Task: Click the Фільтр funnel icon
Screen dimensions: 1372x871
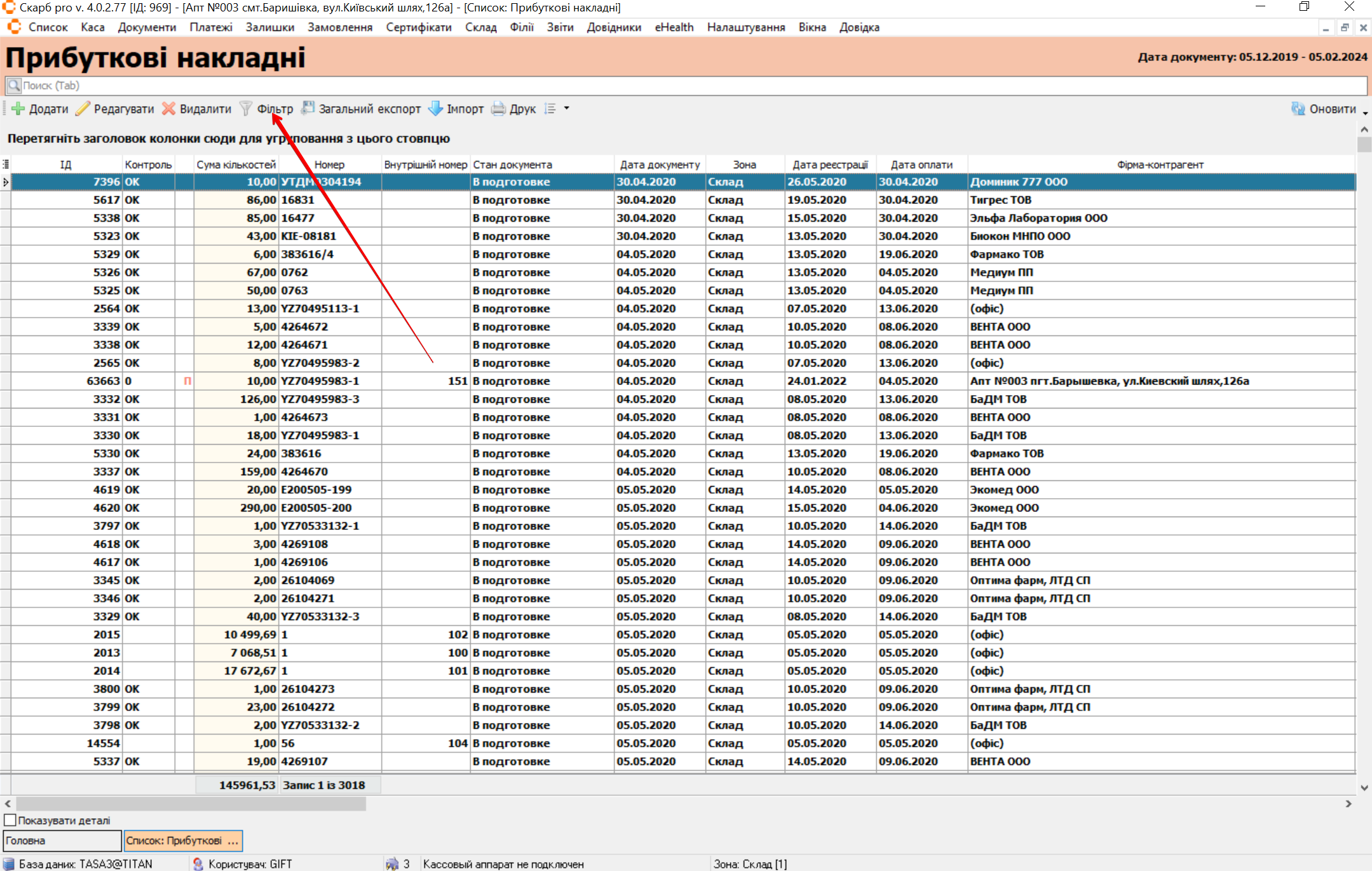Action: click(246, 109)
